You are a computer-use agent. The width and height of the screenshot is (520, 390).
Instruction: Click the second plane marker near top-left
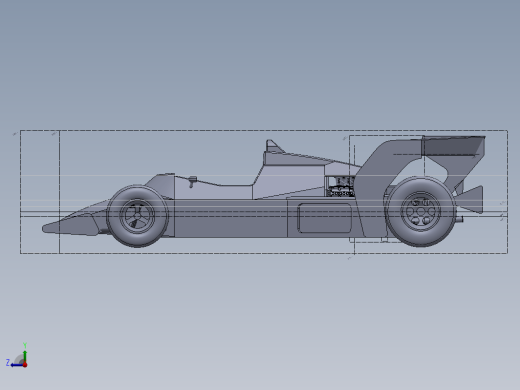(54, 134)
